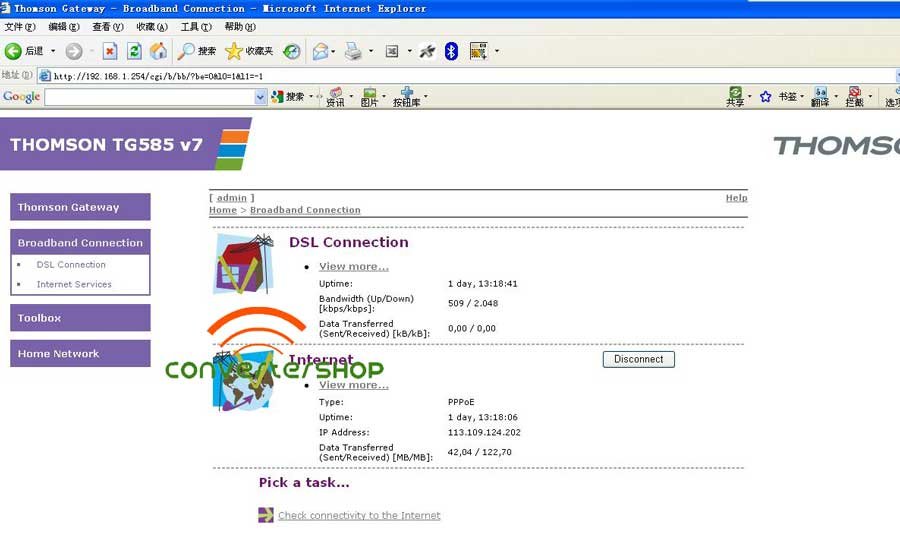Viewport: 900px width, 539px height.
Task: Click View more under Internet section
Action: (x=354, y=385)
